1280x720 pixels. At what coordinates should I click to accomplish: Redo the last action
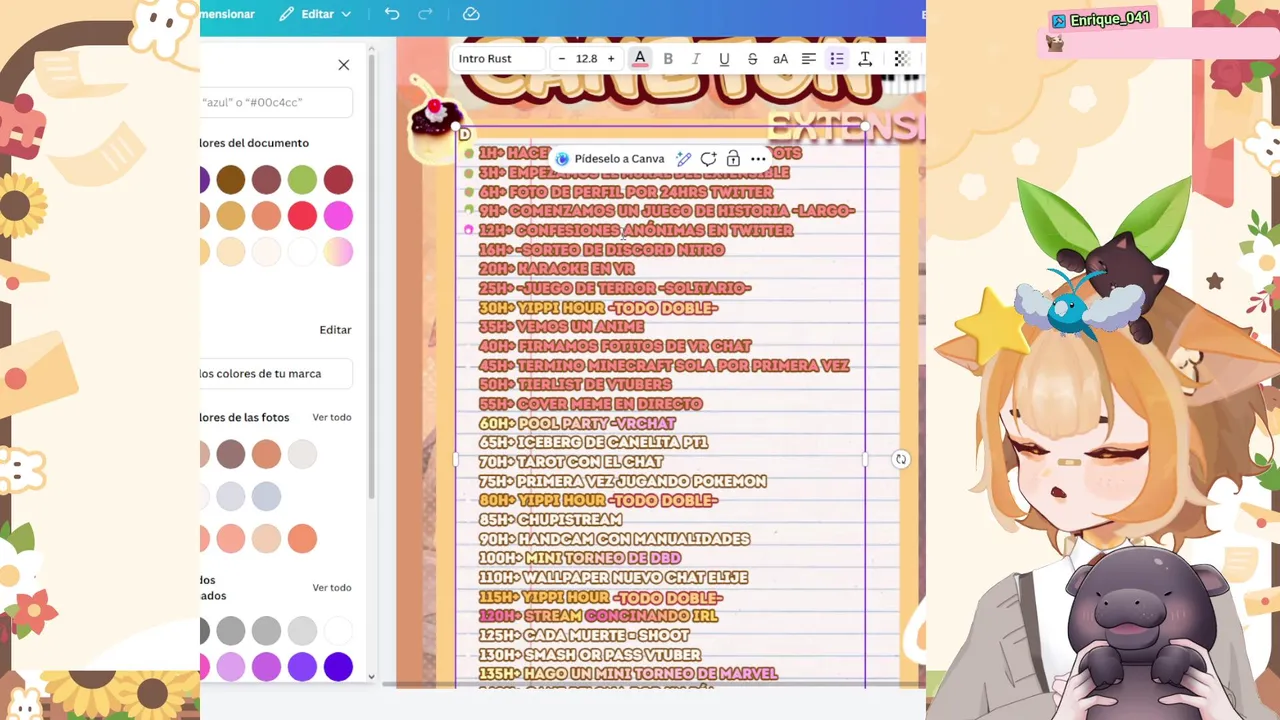pos(426,14)
